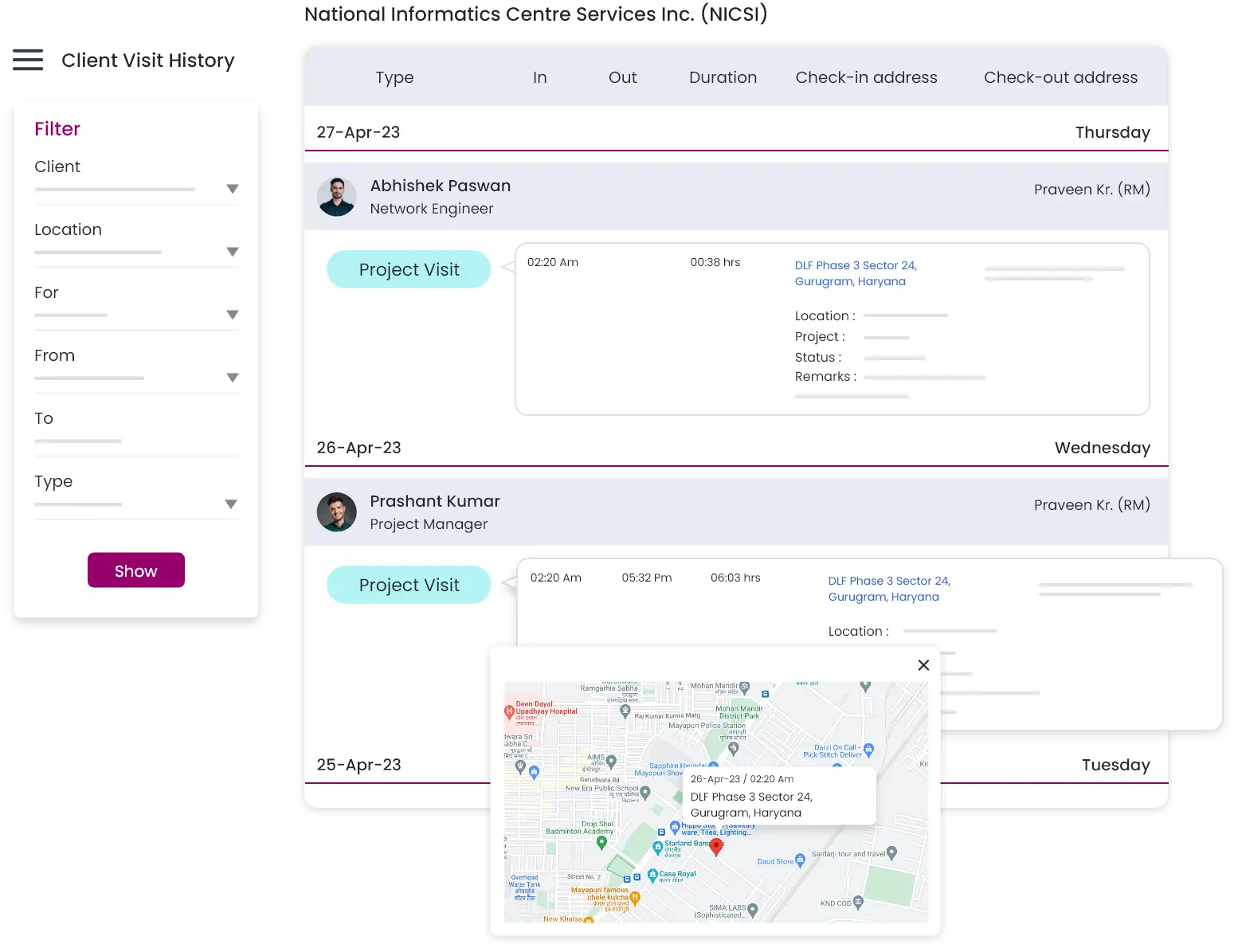The height and width of the screenshot is (952, 1238).
Task: Click the 26-Apr-23 date row
Action: point(736,448)
